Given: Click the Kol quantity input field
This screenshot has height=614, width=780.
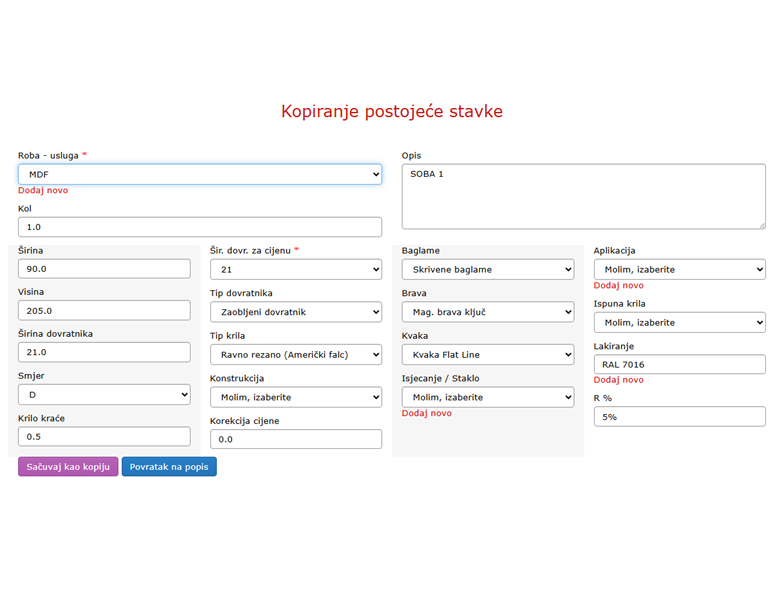Looking at the screenshot, I should 199,227.
